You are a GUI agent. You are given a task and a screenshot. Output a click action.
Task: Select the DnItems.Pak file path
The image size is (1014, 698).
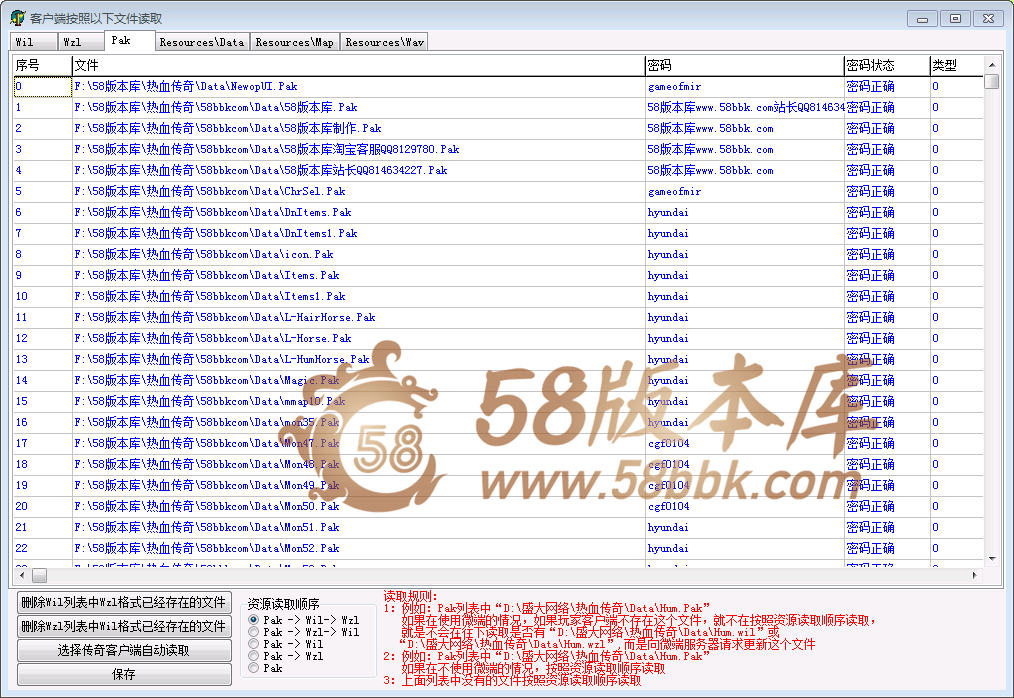pyautogui.click(x=213, y=212)
